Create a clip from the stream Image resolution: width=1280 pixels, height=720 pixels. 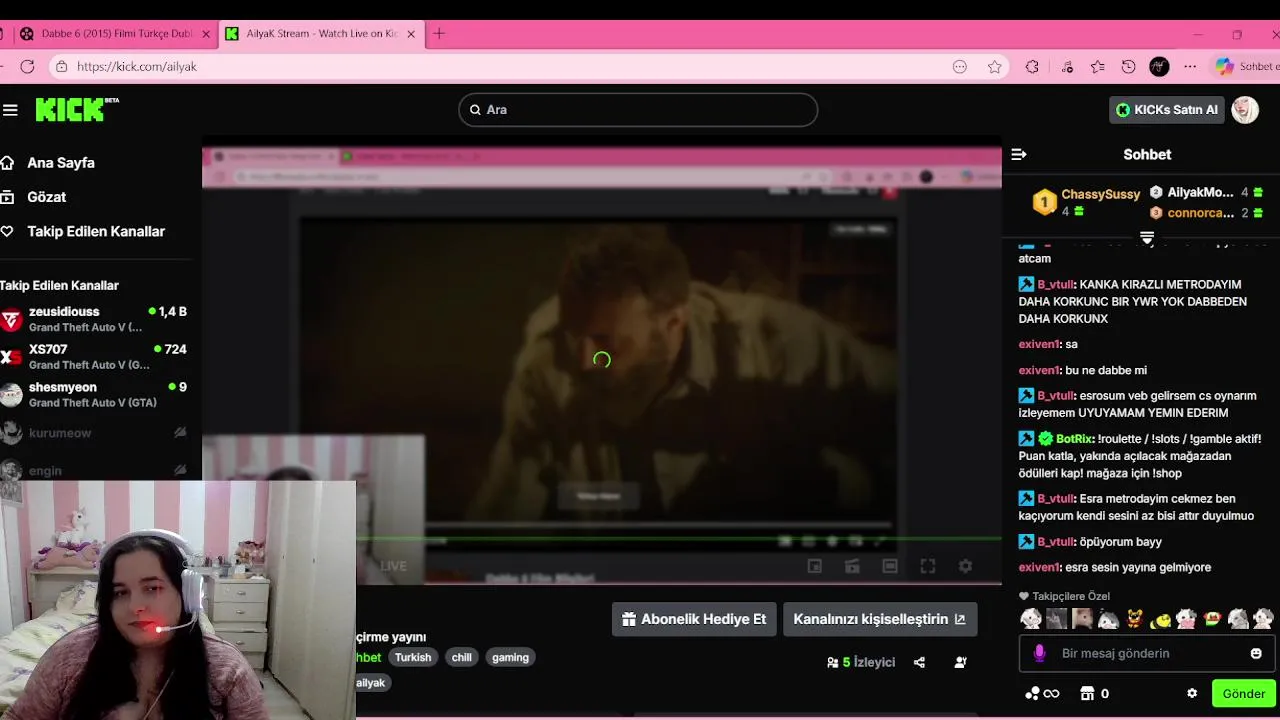click(x=852, y=566)
